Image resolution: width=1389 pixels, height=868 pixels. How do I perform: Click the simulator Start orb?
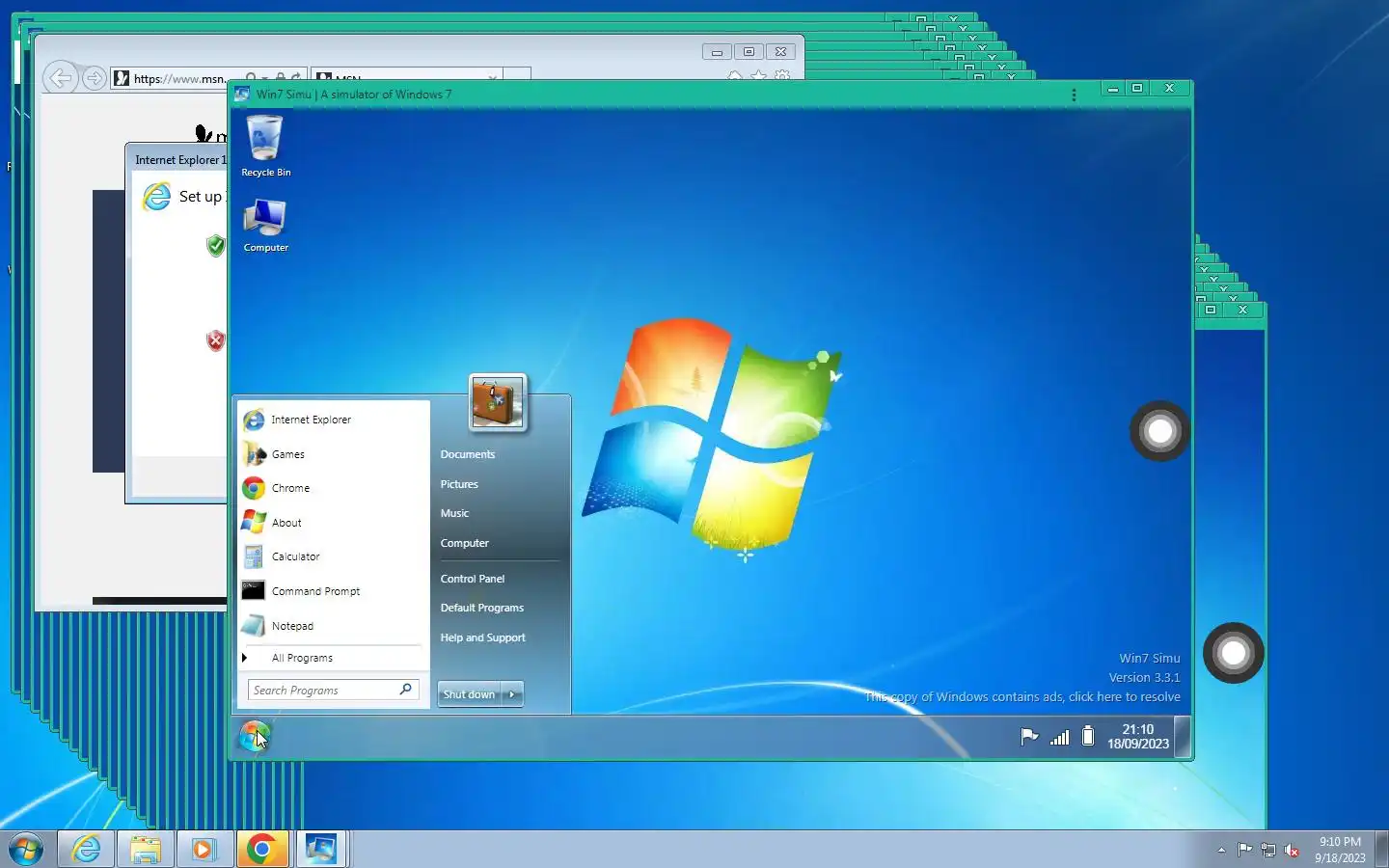coord(255,737)
